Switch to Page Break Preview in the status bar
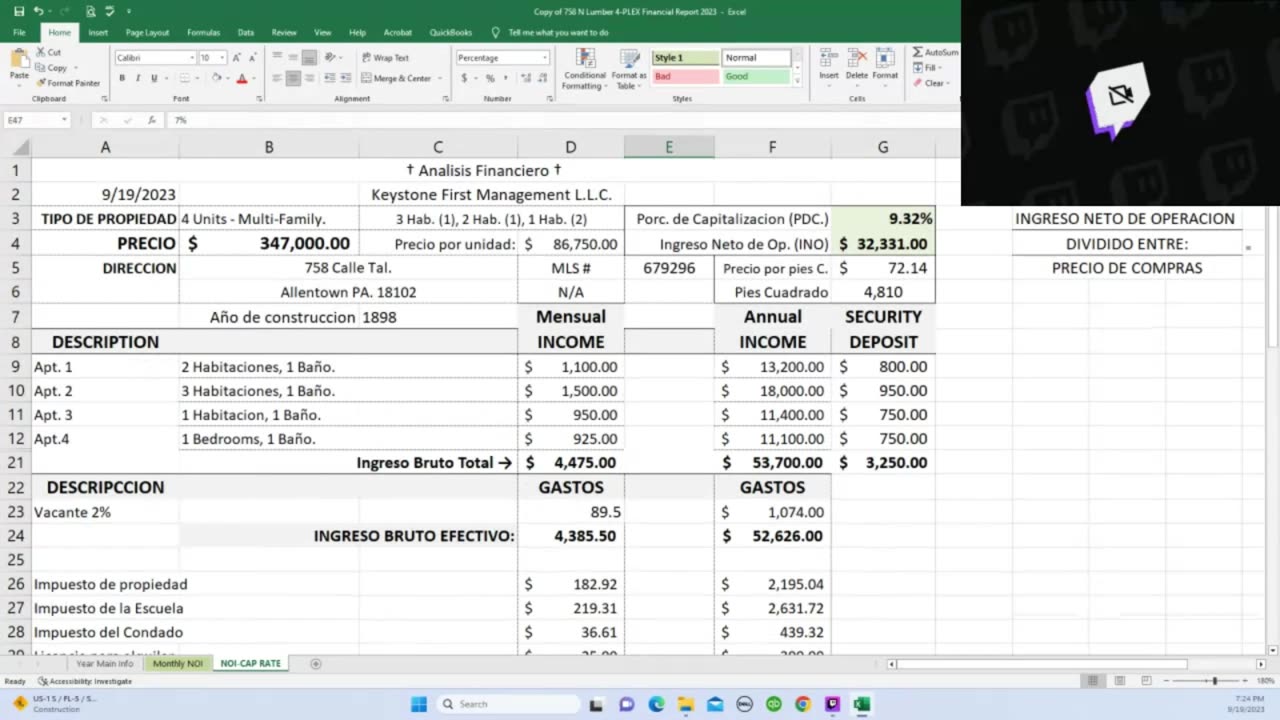 pyautogui.click(x=1146, y=681)
